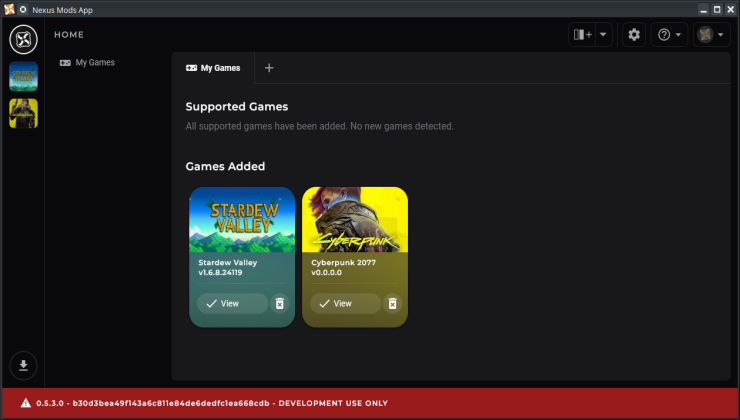
Task: Click the Cyberpunk 2077 cover thumbnail
Action: pyautogui.click(x=355, y=220)
